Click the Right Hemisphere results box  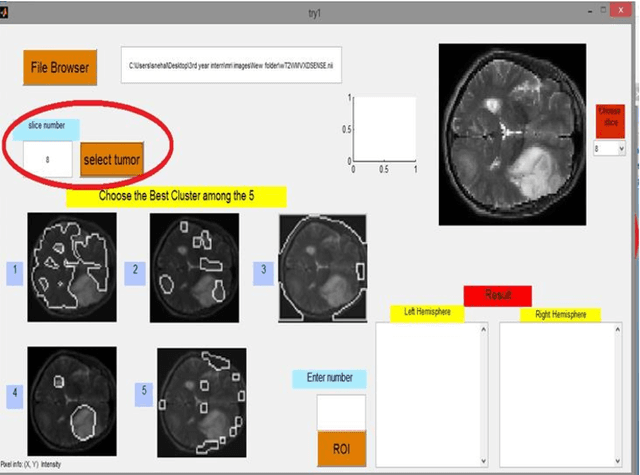(x=557, y=395)
